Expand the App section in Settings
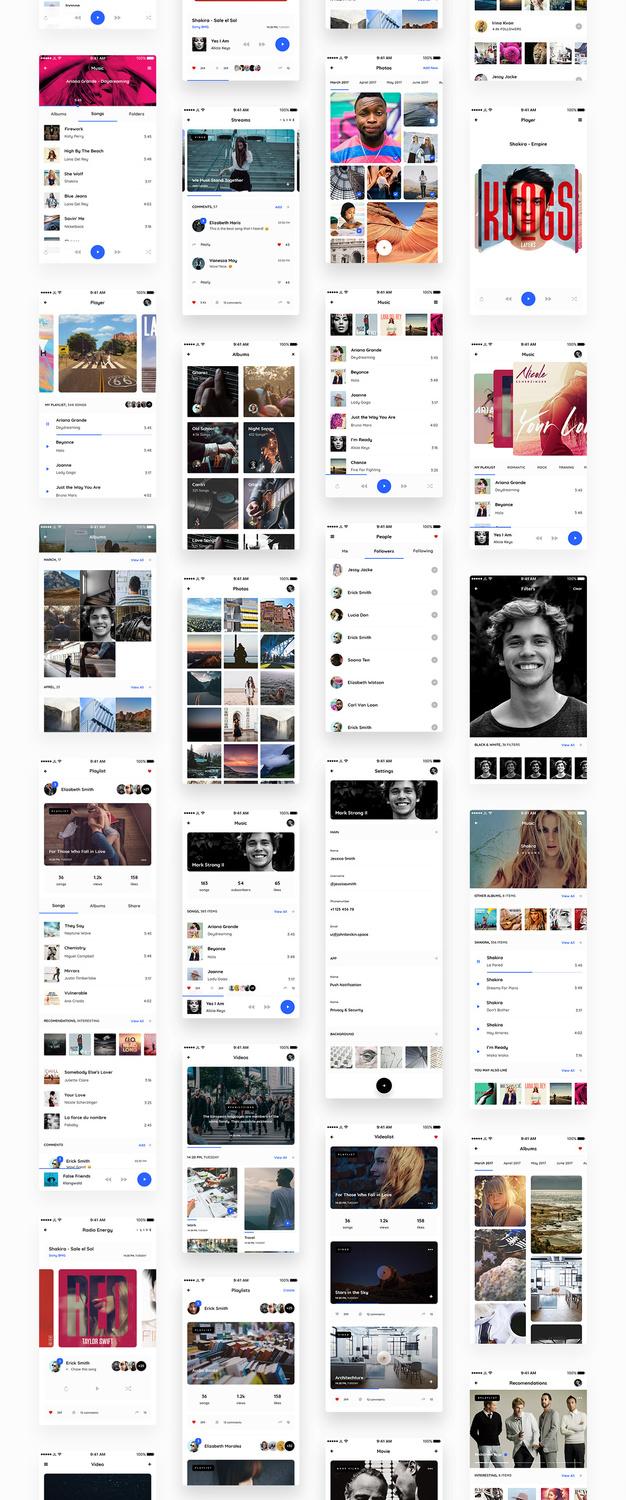626x1500 pixels. 435,958
